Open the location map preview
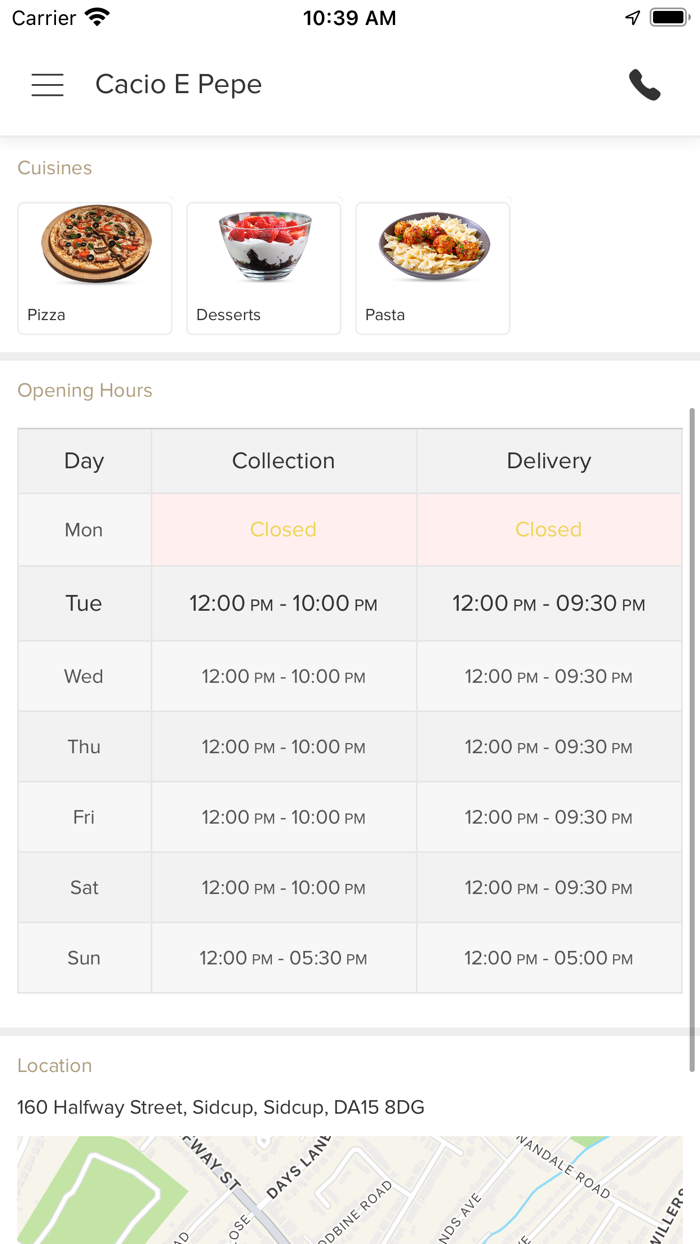The image size is (700, 1244). point(350,1190)
